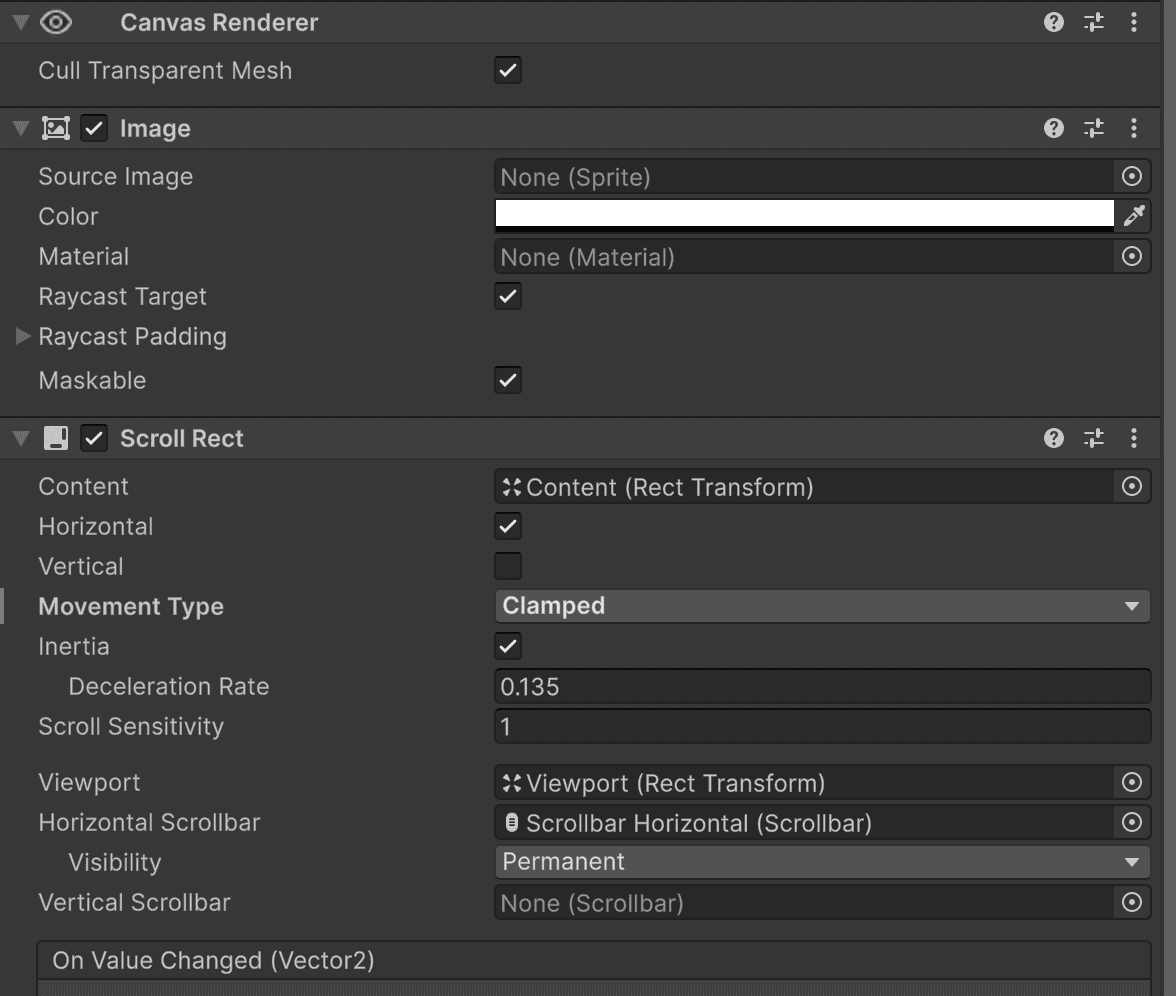Click the Image component picture icon
The image size is (1176, 996).
(56, 128)
